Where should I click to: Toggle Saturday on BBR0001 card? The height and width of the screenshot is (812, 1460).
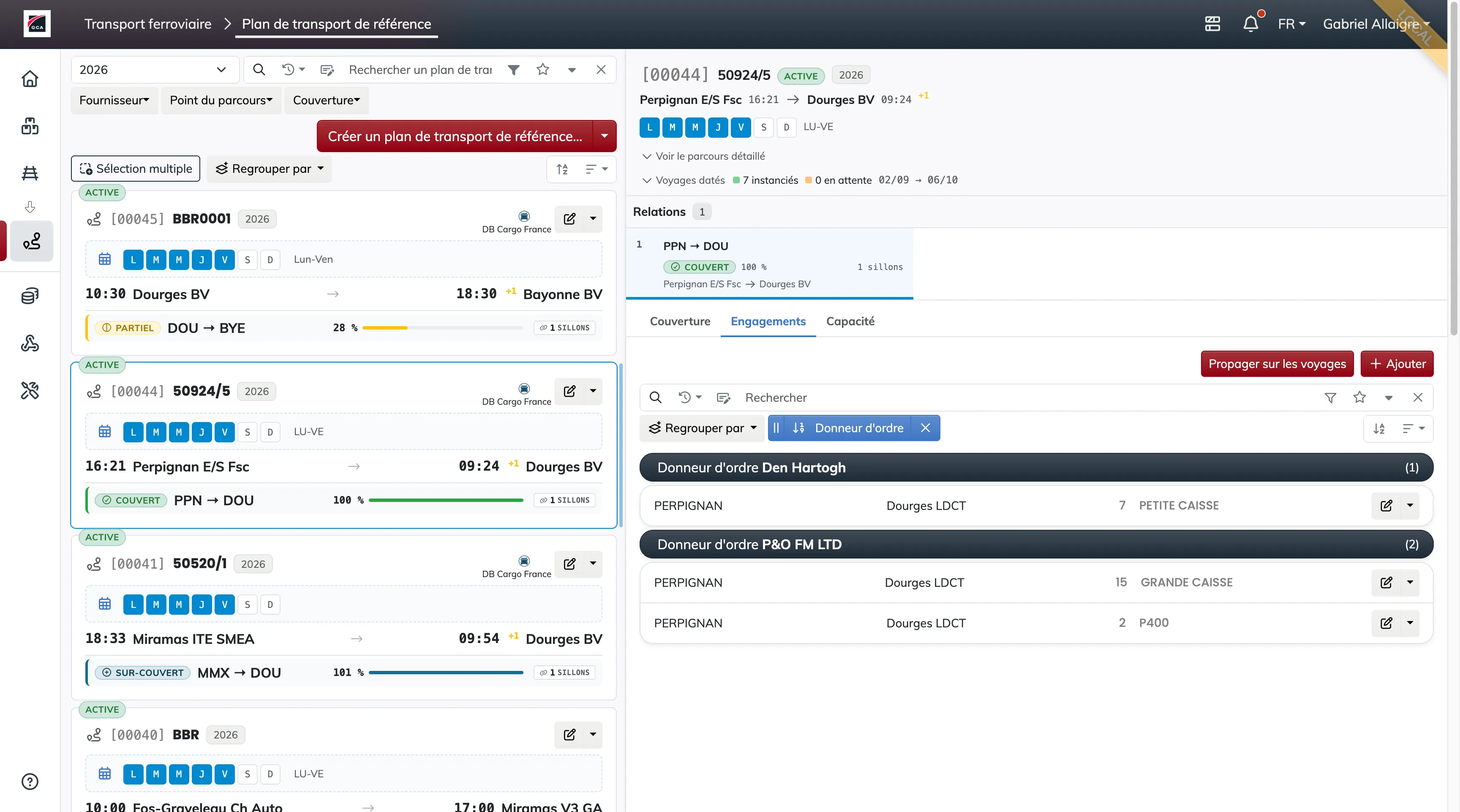[247, 260]
